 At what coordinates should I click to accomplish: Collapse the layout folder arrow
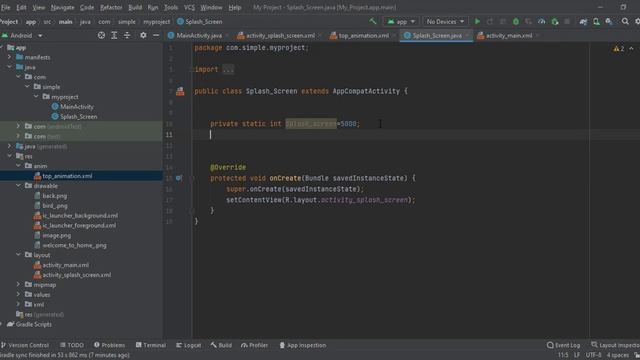tap(19, 255)
